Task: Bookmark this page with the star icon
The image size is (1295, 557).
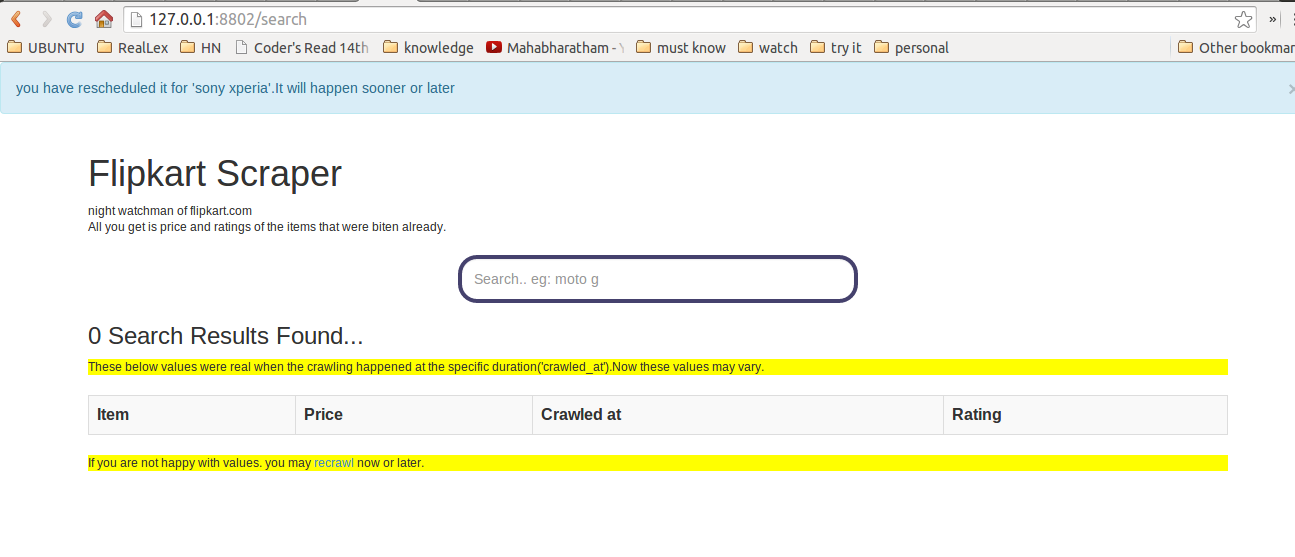Action: (1243, 19)
